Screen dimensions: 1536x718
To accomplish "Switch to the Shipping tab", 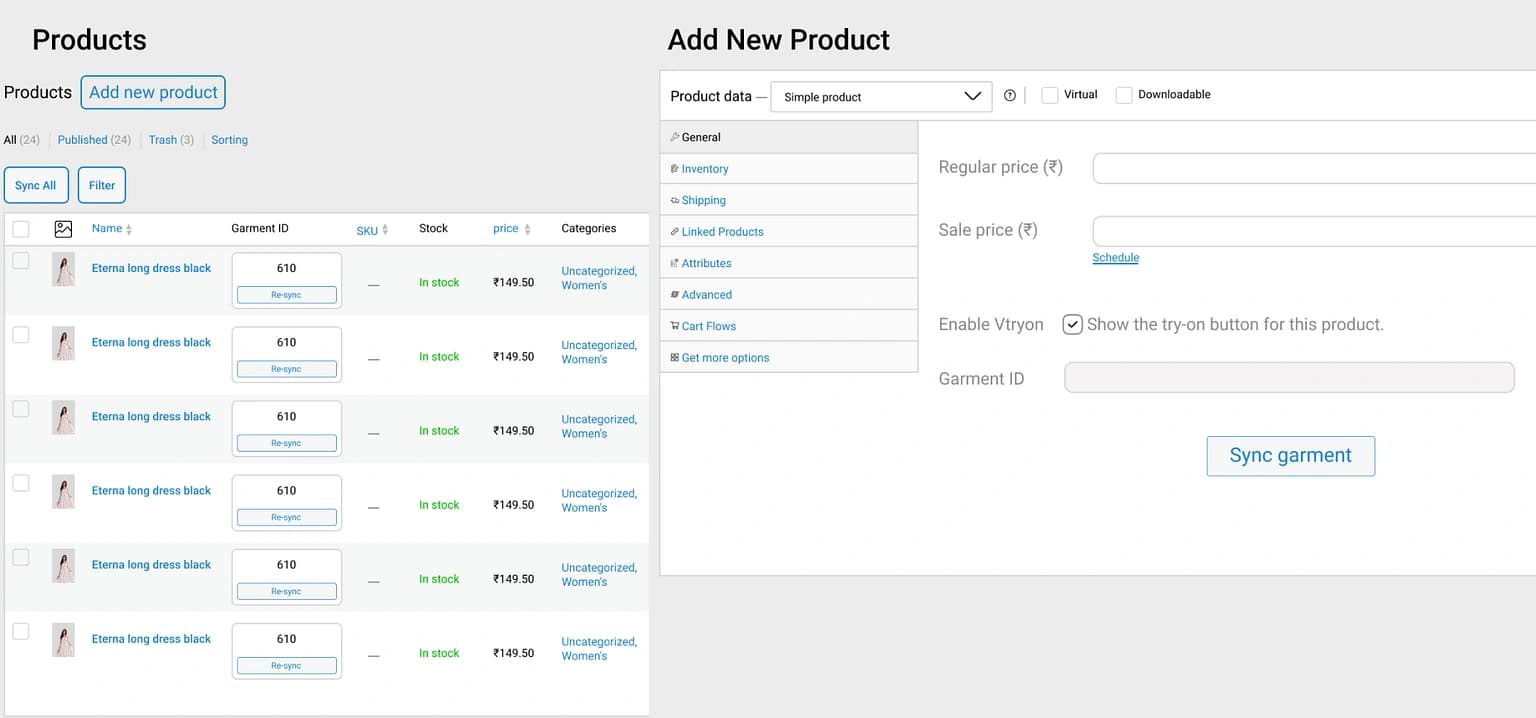I will (x=703, y=200).
